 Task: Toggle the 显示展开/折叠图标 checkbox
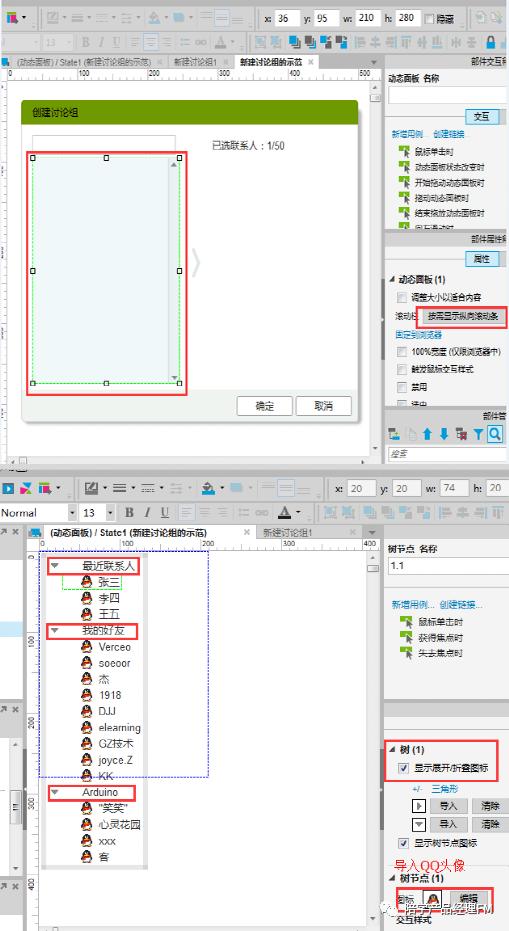[404, 768]
